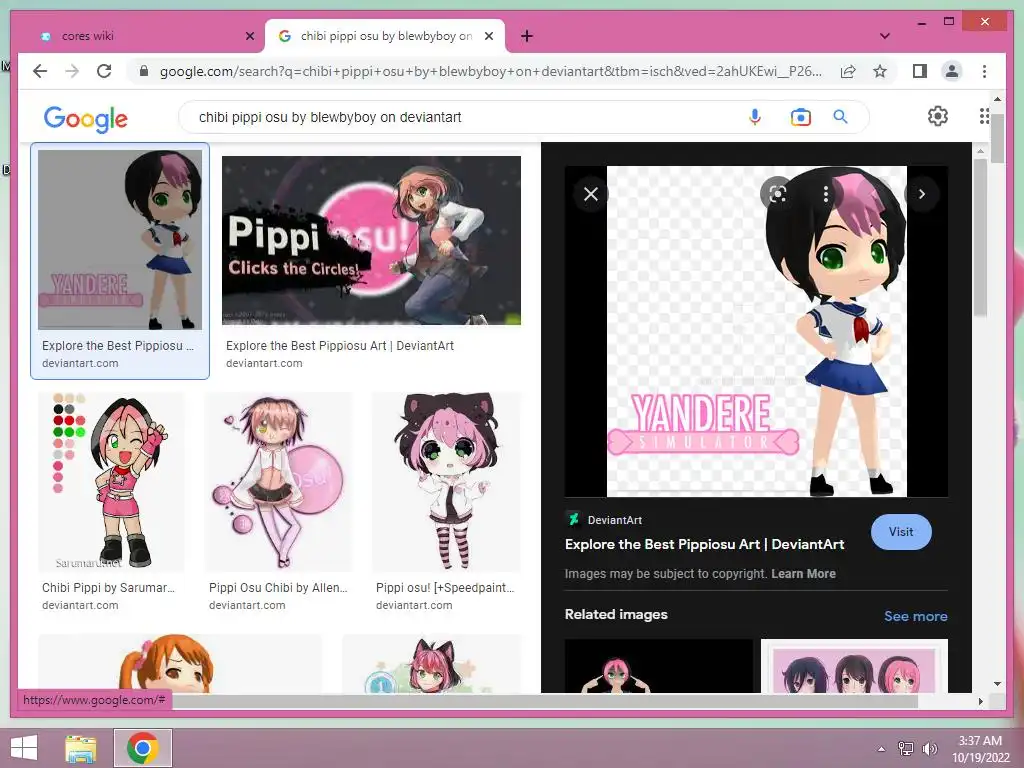Open the orange-haired character thumbnail
This screenshot has height=768, width=1024.
coord(180,663)
